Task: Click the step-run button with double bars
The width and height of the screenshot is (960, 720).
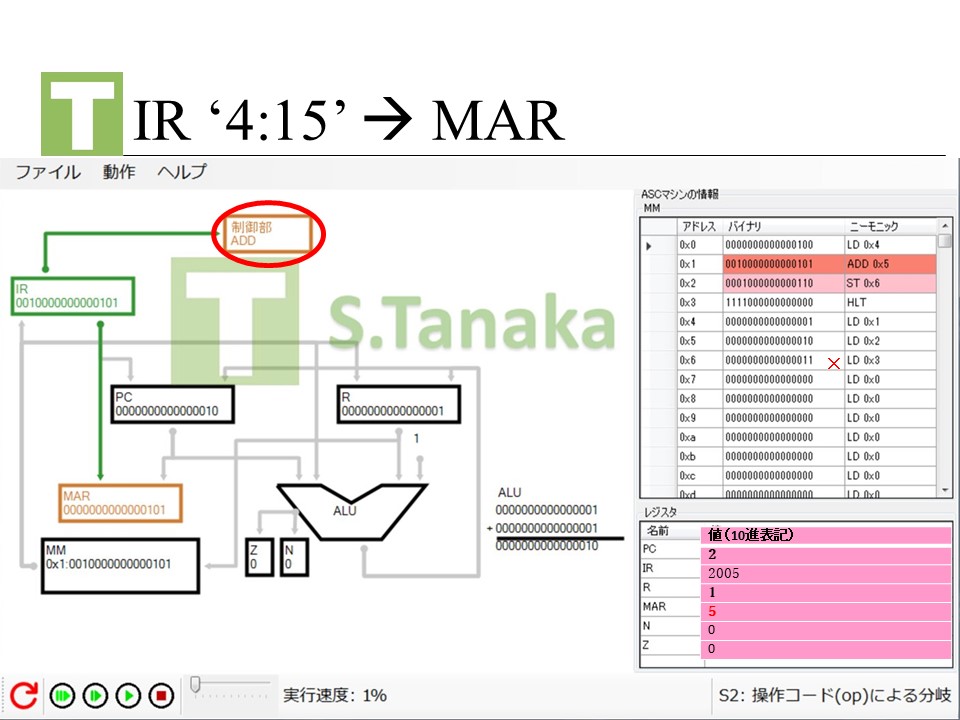Action: click(x=96, y=696)
